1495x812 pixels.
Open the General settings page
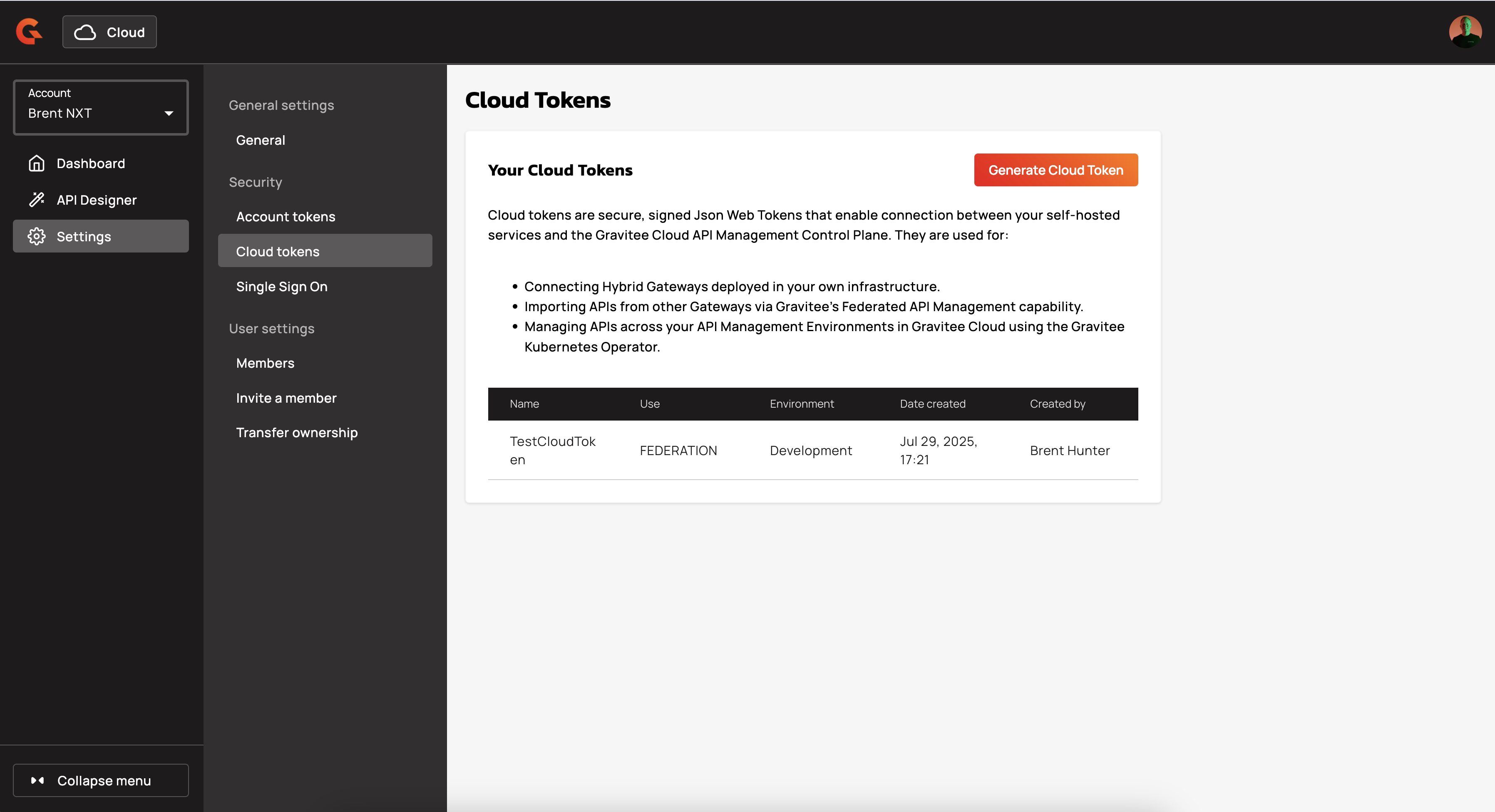tap(261, 140)
